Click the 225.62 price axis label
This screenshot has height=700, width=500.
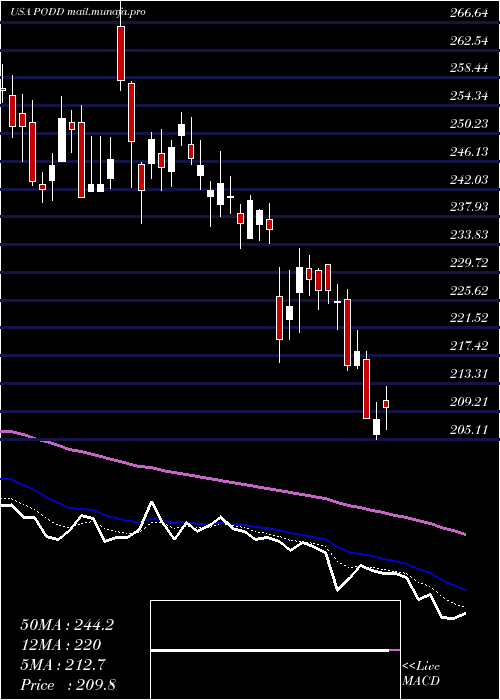[x=468, y=291]
